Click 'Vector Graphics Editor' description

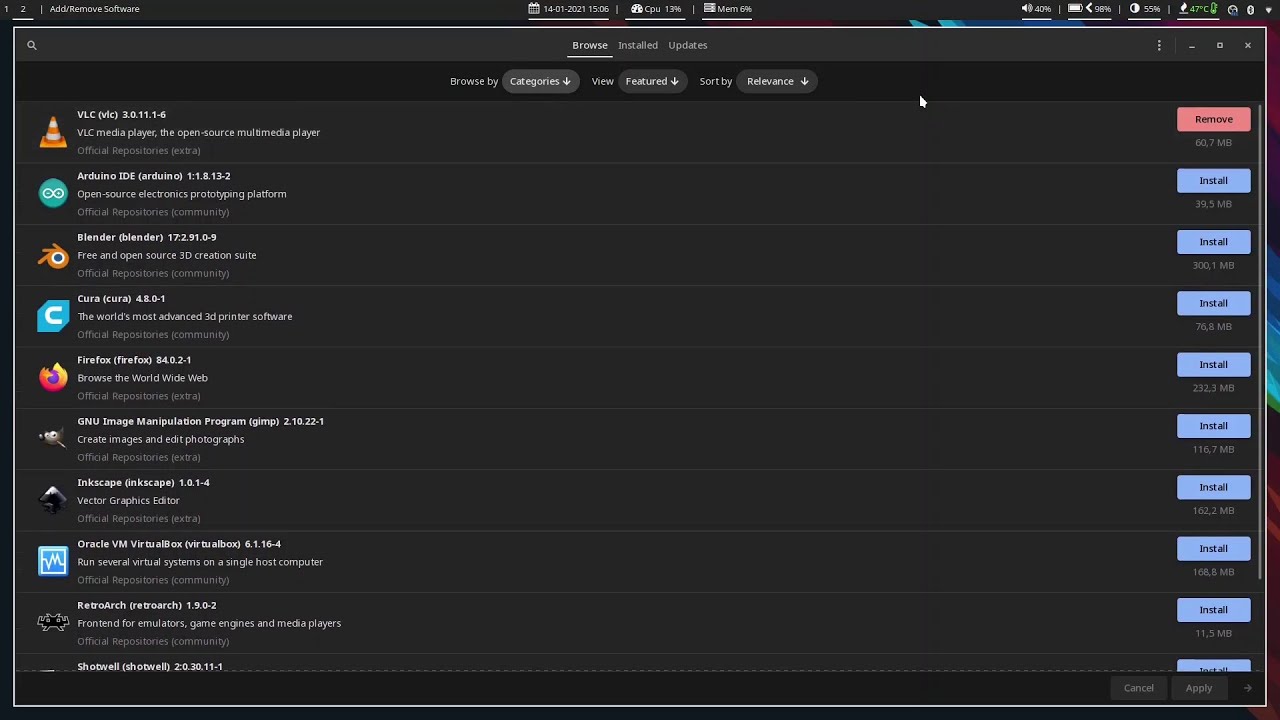[128, 500]
